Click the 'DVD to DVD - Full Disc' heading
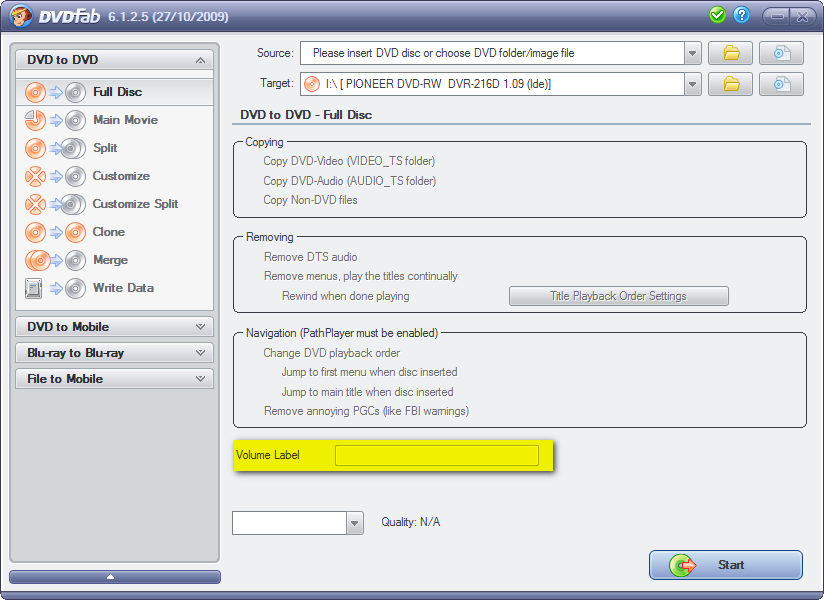This screenshot has width=824, height=600. pos(306,115)
